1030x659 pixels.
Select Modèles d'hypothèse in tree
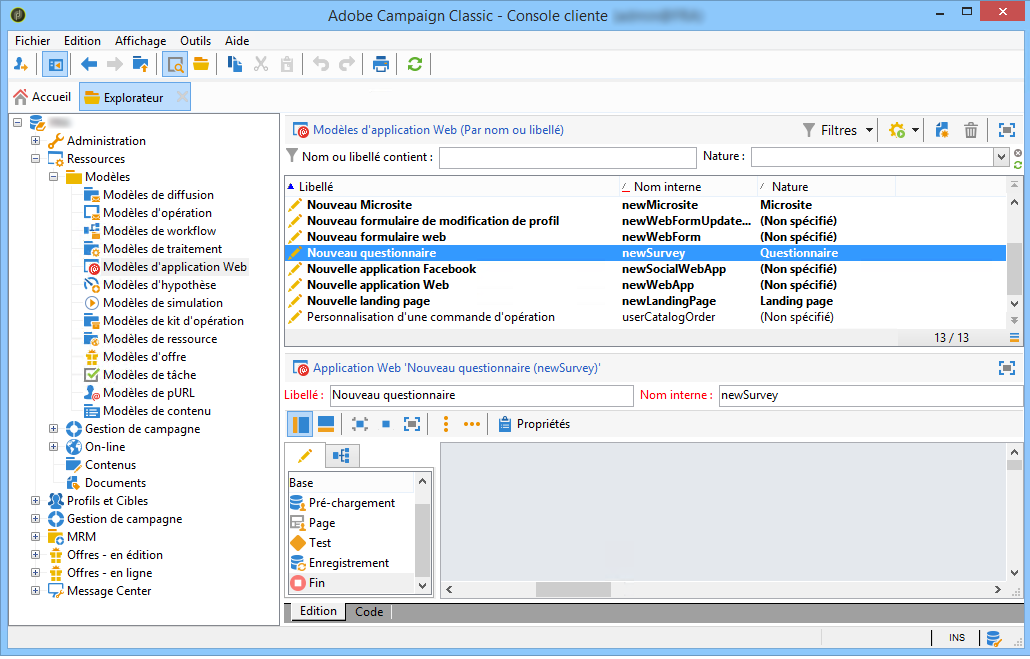[160, 284]
